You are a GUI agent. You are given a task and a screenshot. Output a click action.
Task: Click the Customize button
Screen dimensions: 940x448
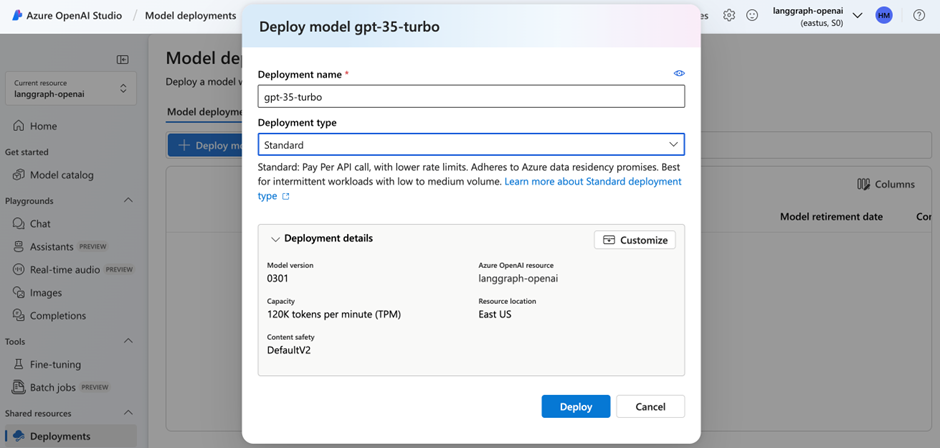point(635,240)
